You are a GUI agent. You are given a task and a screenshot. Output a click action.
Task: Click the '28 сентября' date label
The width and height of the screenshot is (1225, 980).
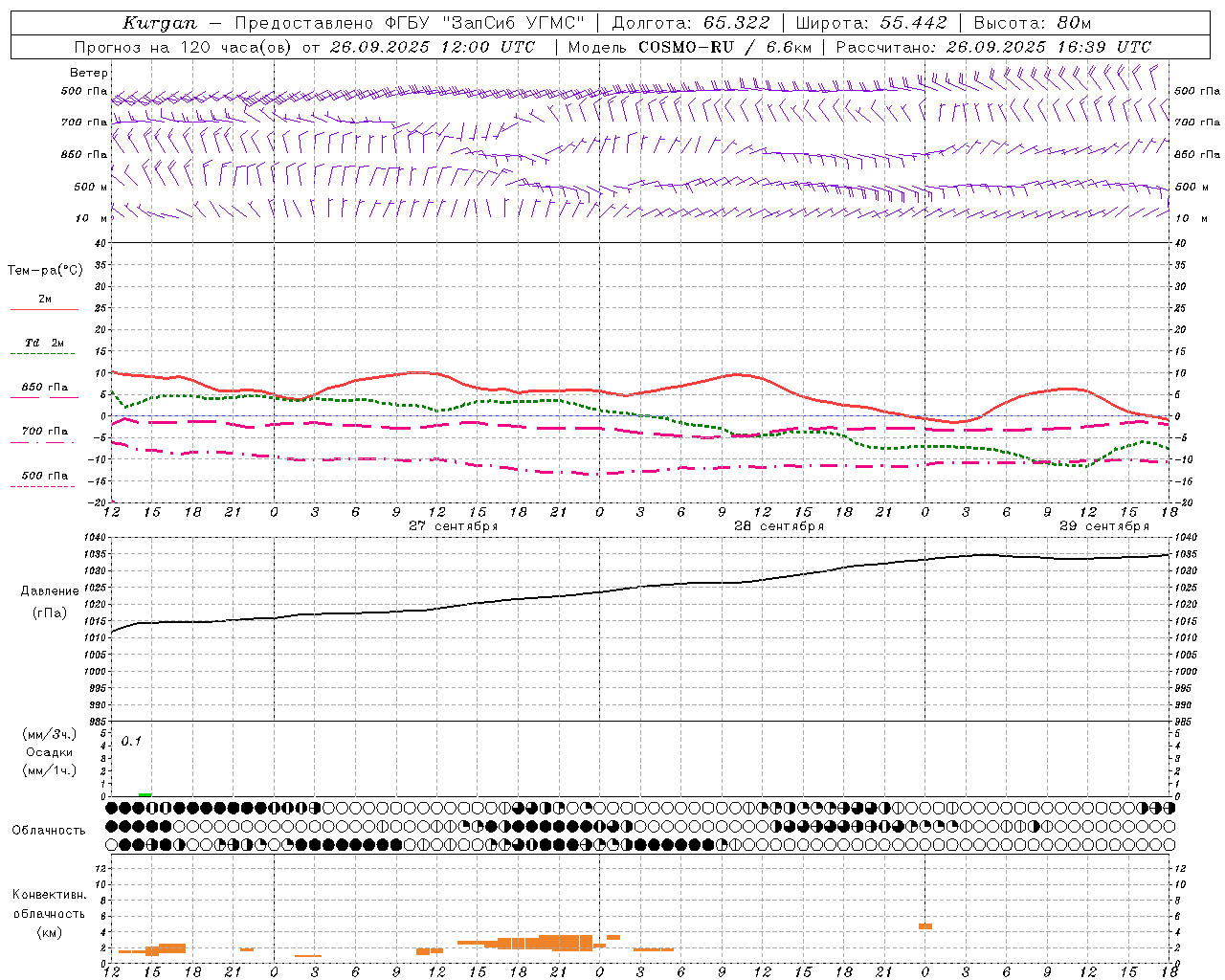pos(779,526)
